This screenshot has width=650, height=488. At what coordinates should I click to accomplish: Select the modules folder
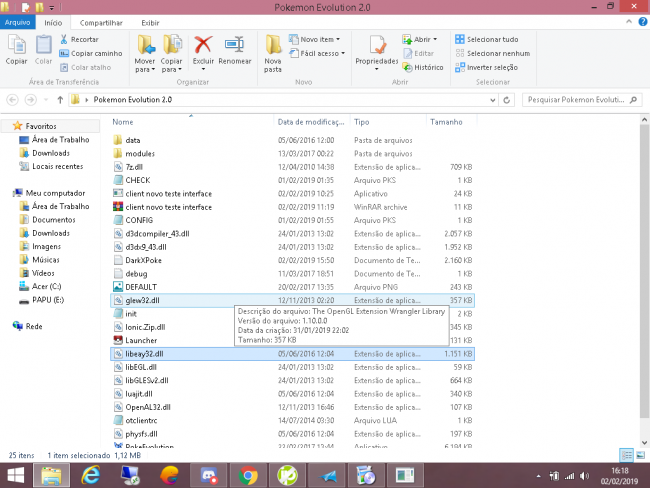point(292,153)
